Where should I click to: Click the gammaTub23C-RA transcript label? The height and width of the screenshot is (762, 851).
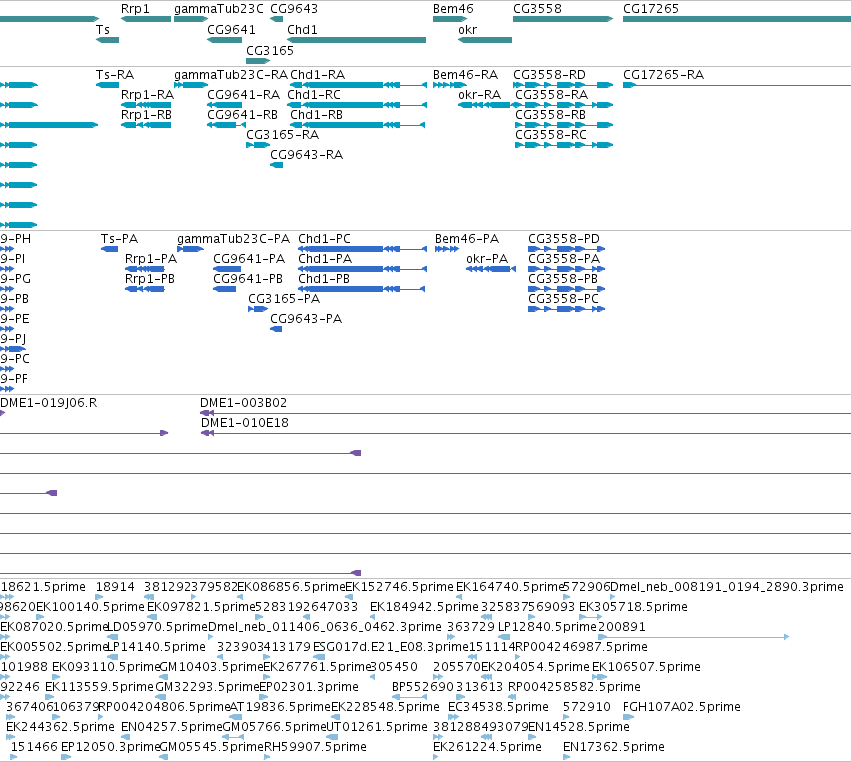point(231,75)
